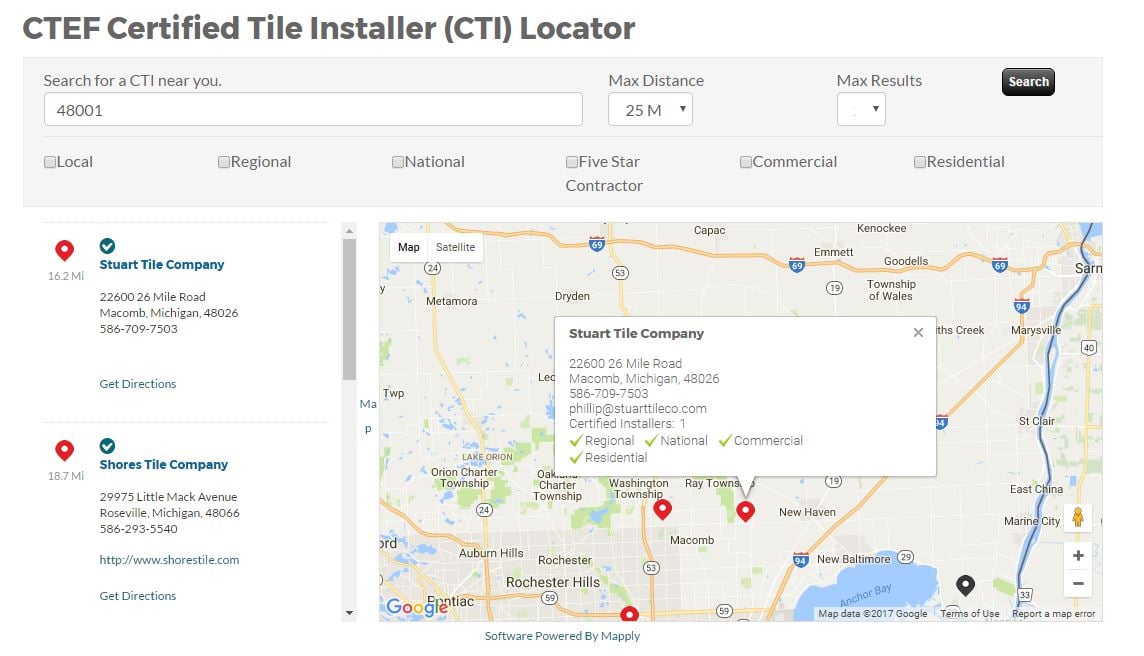This screenshot has width=1144, height=656.
Task: Zoom in using the plus icon on the map
Action: 1078,555
